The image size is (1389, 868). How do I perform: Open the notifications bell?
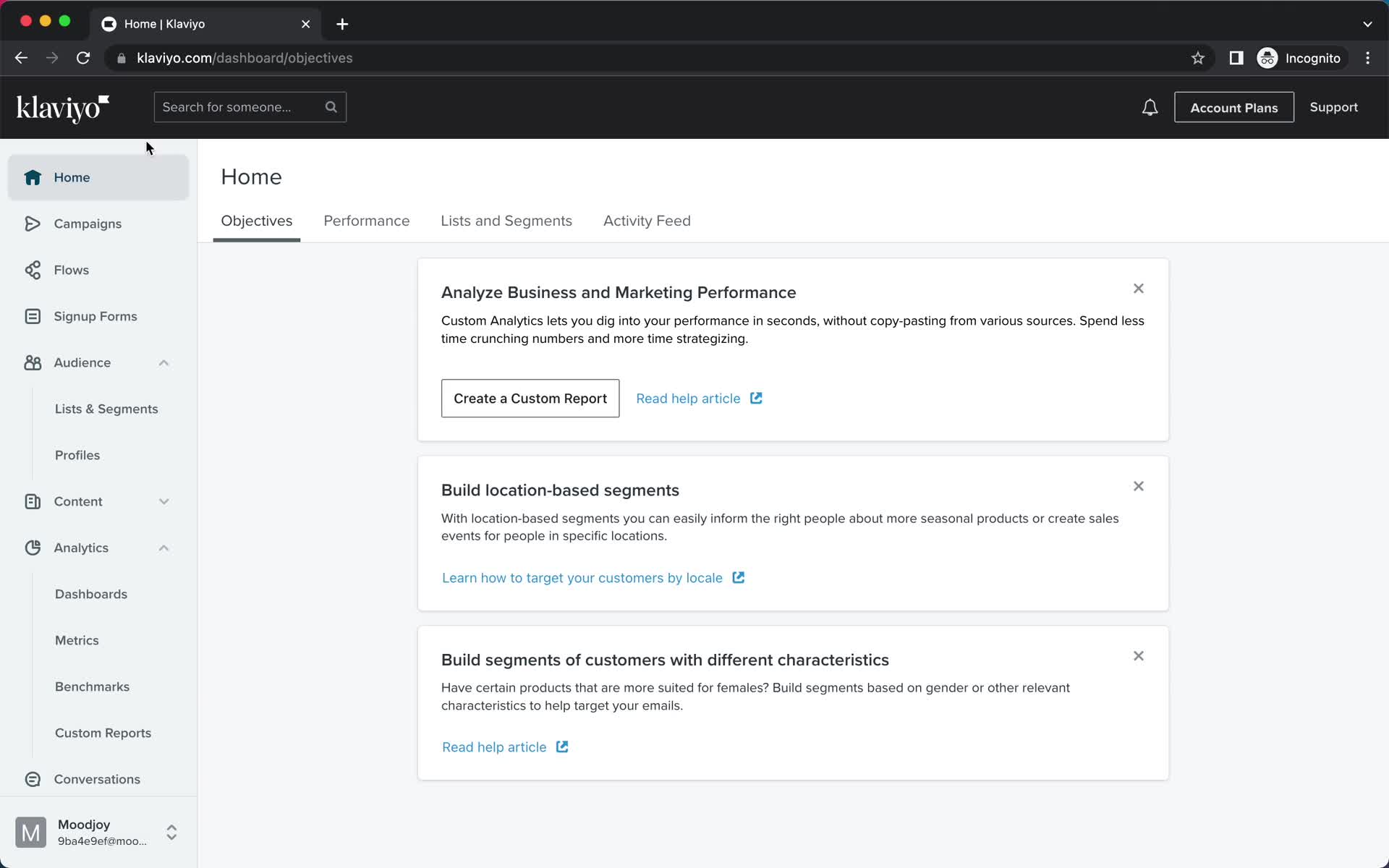[x=1150, y=108]
